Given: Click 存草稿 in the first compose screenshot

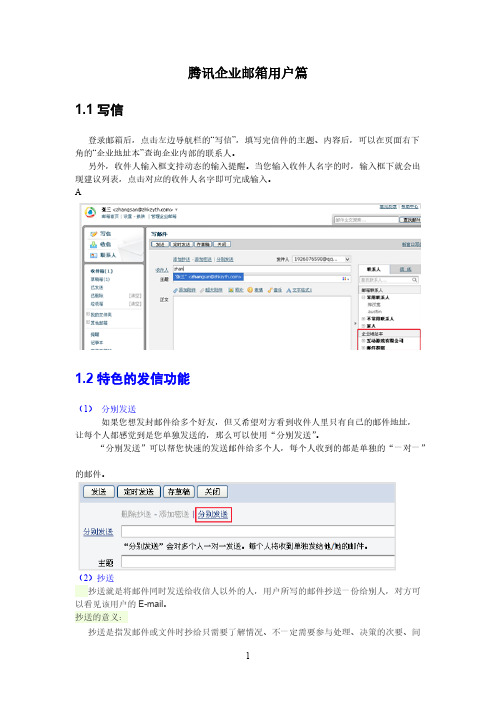Looking at the screenshot, I should tap(203, 244).
